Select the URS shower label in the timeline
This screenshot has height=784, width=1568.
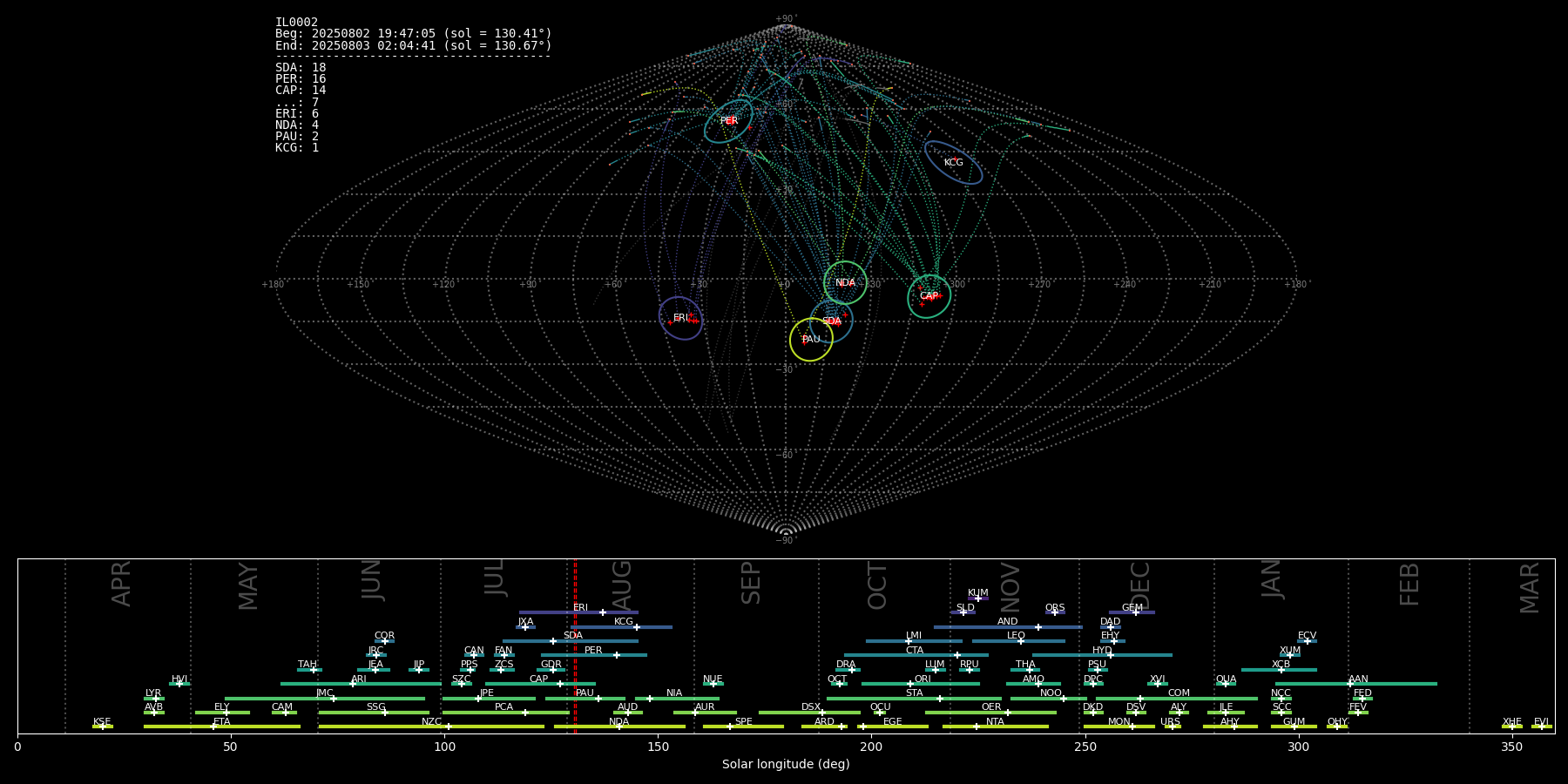(x=1170, y=722)
